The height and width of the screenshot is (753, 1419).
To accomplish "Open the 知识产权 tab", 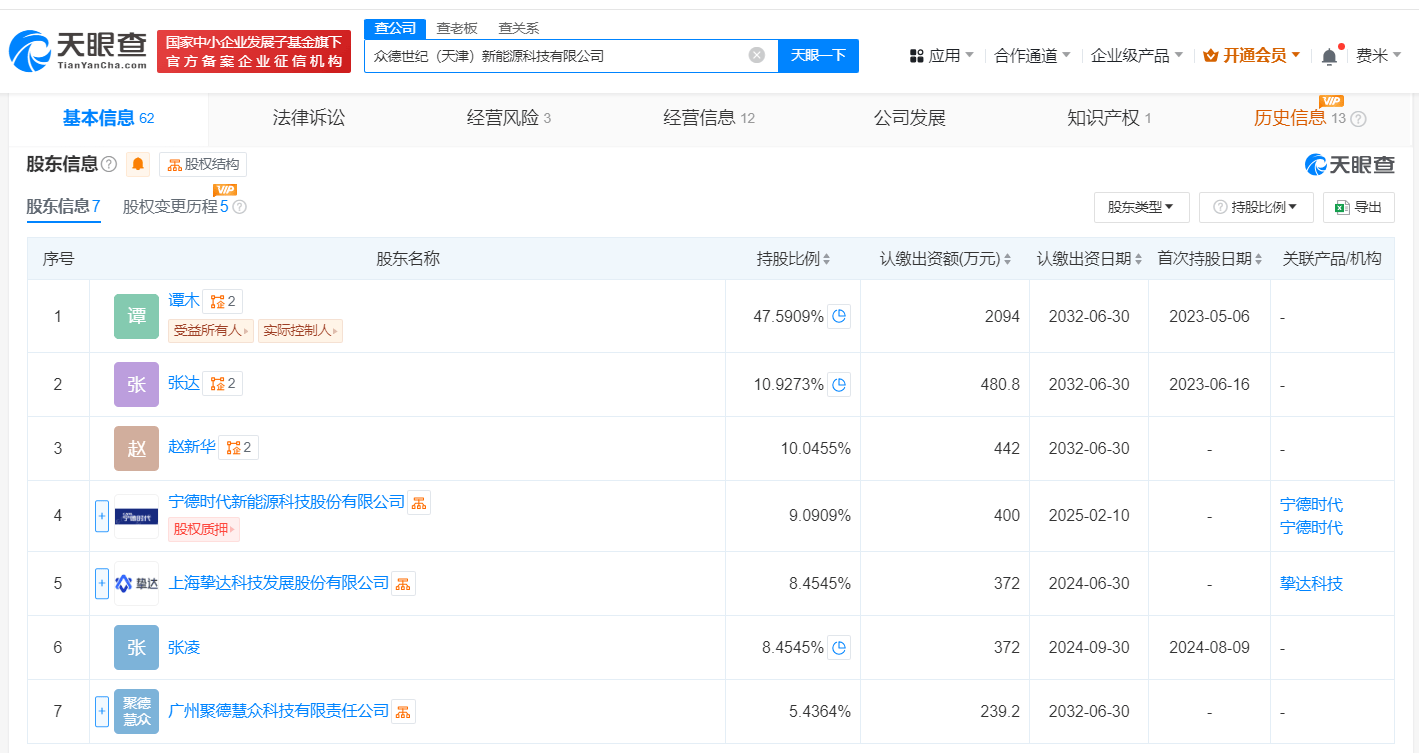I will point(1109,118).
